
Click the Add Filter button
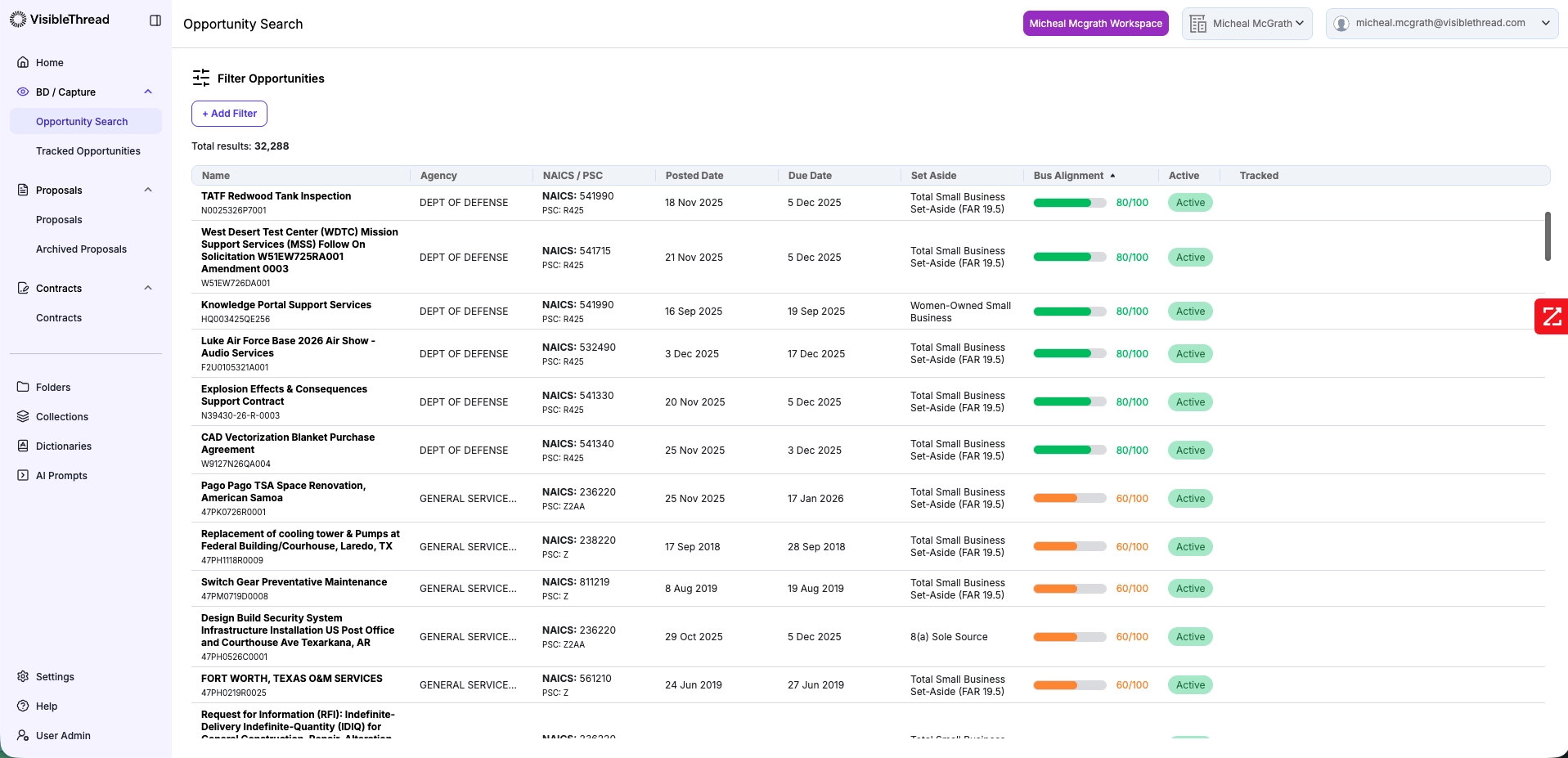pyautogui.click(x=229, y=114)
